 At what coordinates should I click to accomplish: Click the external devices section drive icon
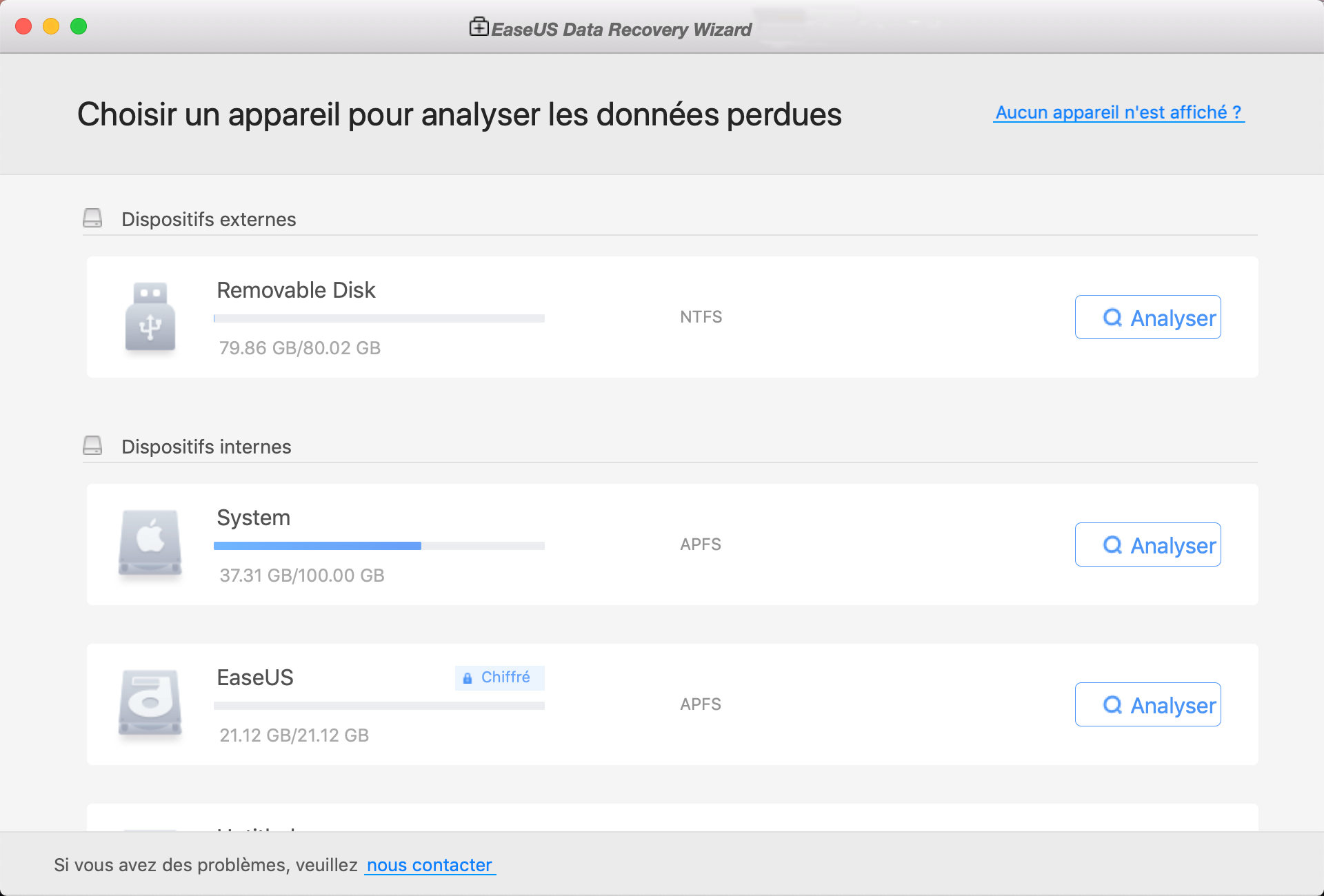click(92, 218)
